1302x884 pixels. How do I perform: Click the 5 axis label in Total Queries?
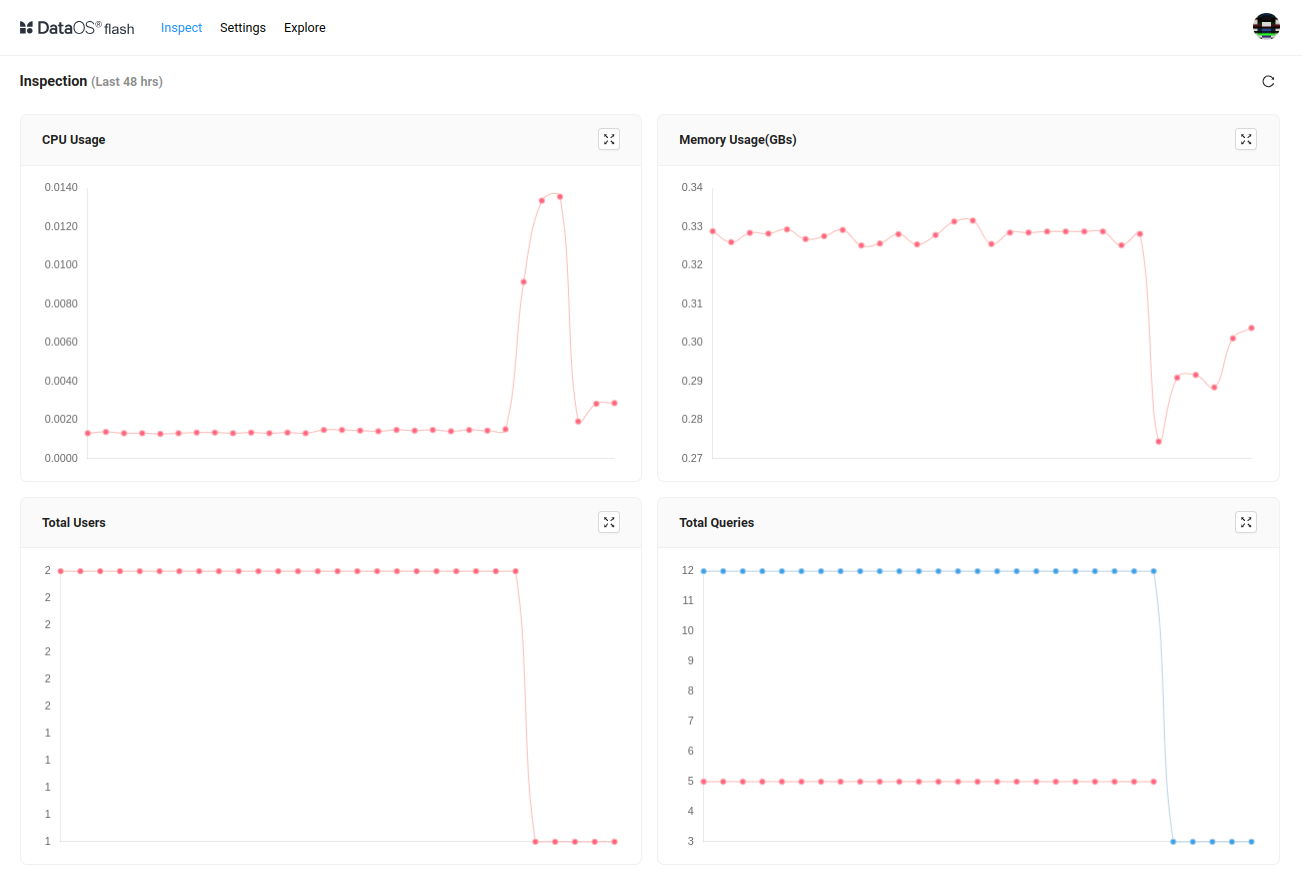tap(690, 781)
